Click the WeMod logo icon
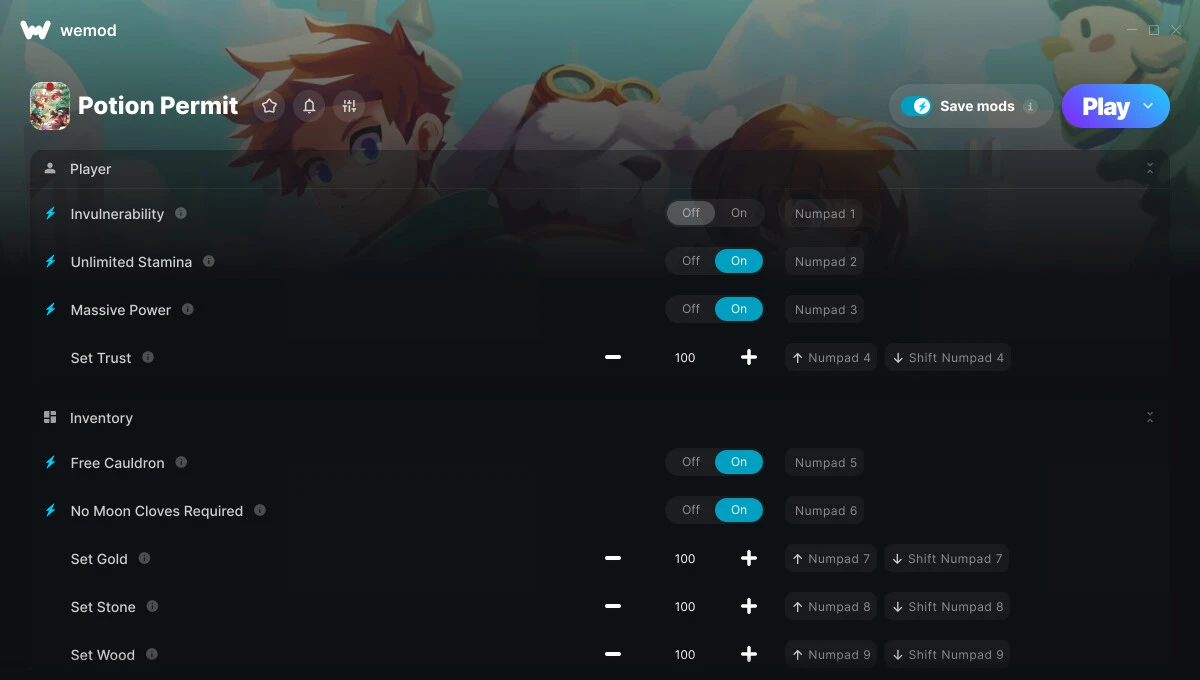This screenshot has width=1200, height=680. 35,30
